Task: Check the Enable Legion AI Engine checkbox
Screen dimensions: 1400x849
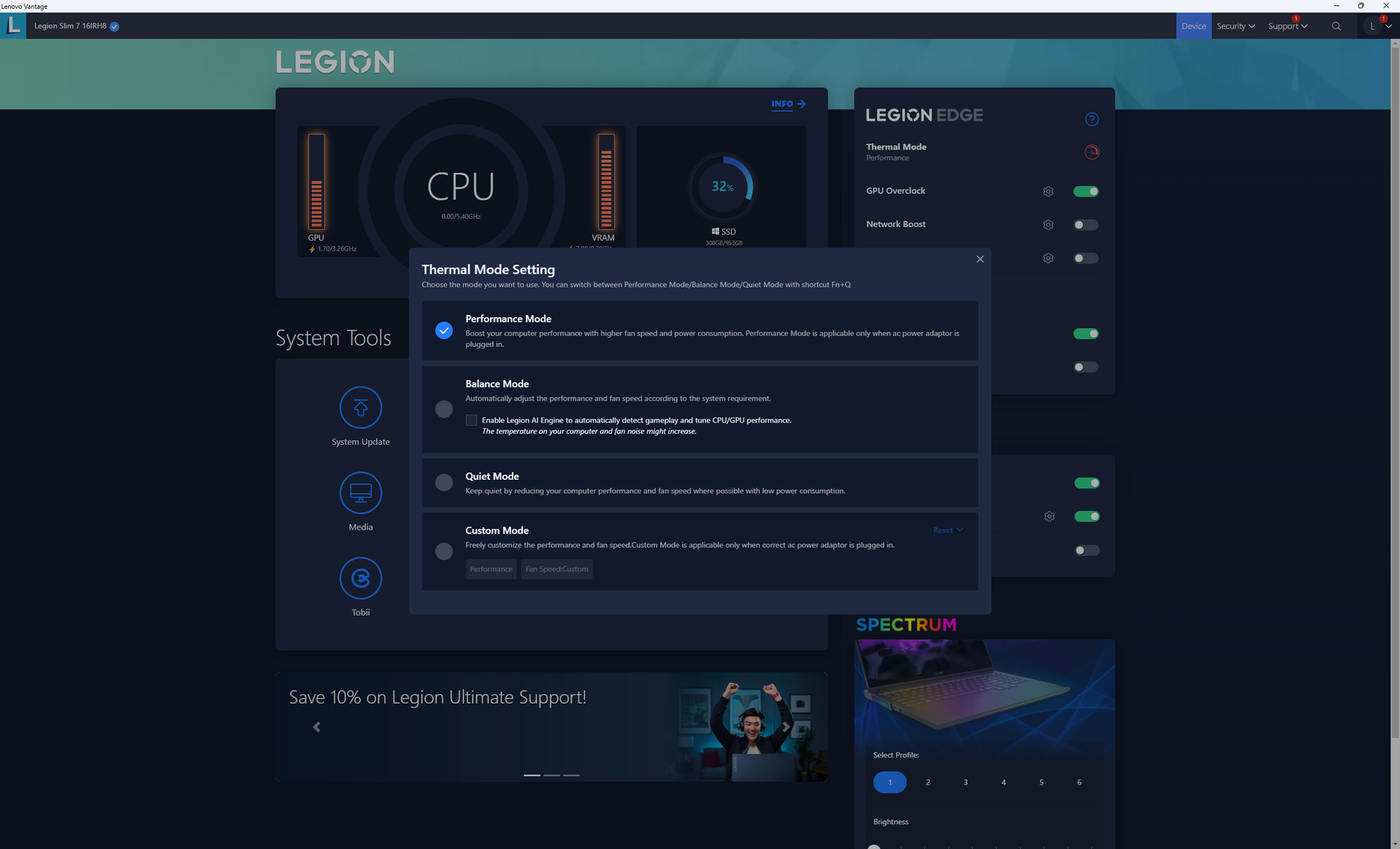Action: [x=471, y=420]
